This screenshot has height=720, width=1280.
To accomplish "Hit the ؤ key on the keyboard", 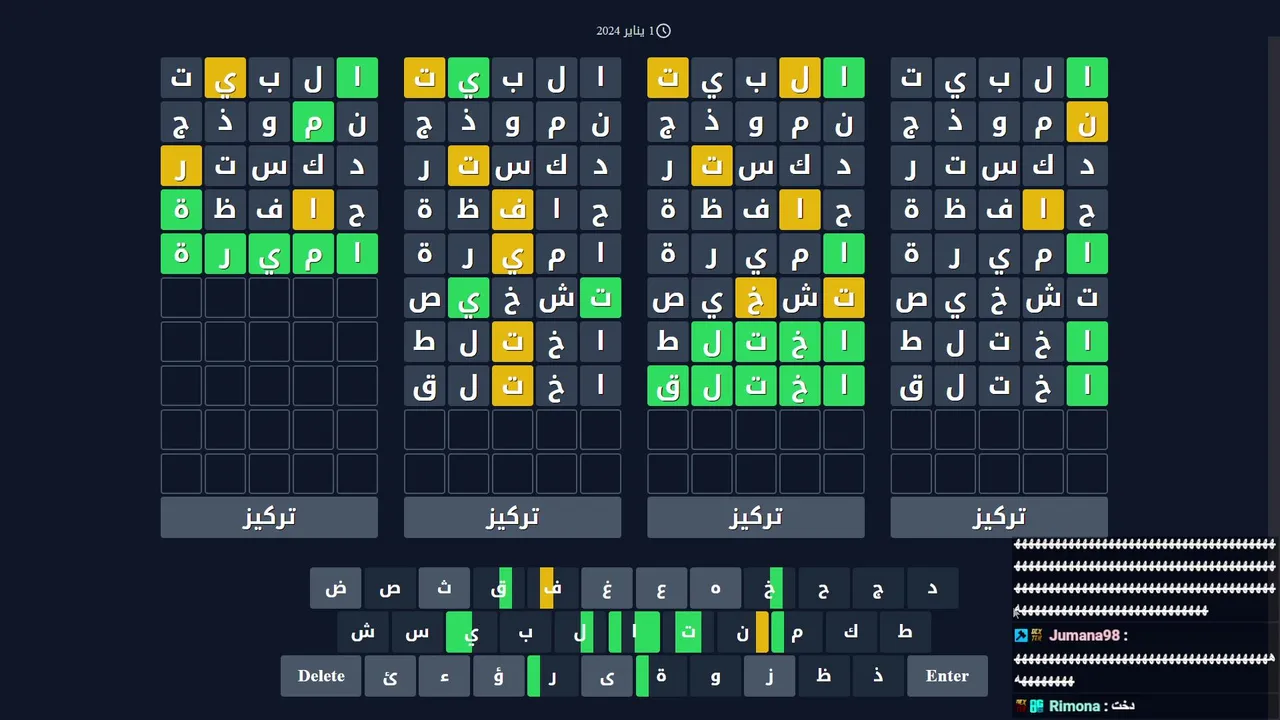I will (x=498, y=676).
